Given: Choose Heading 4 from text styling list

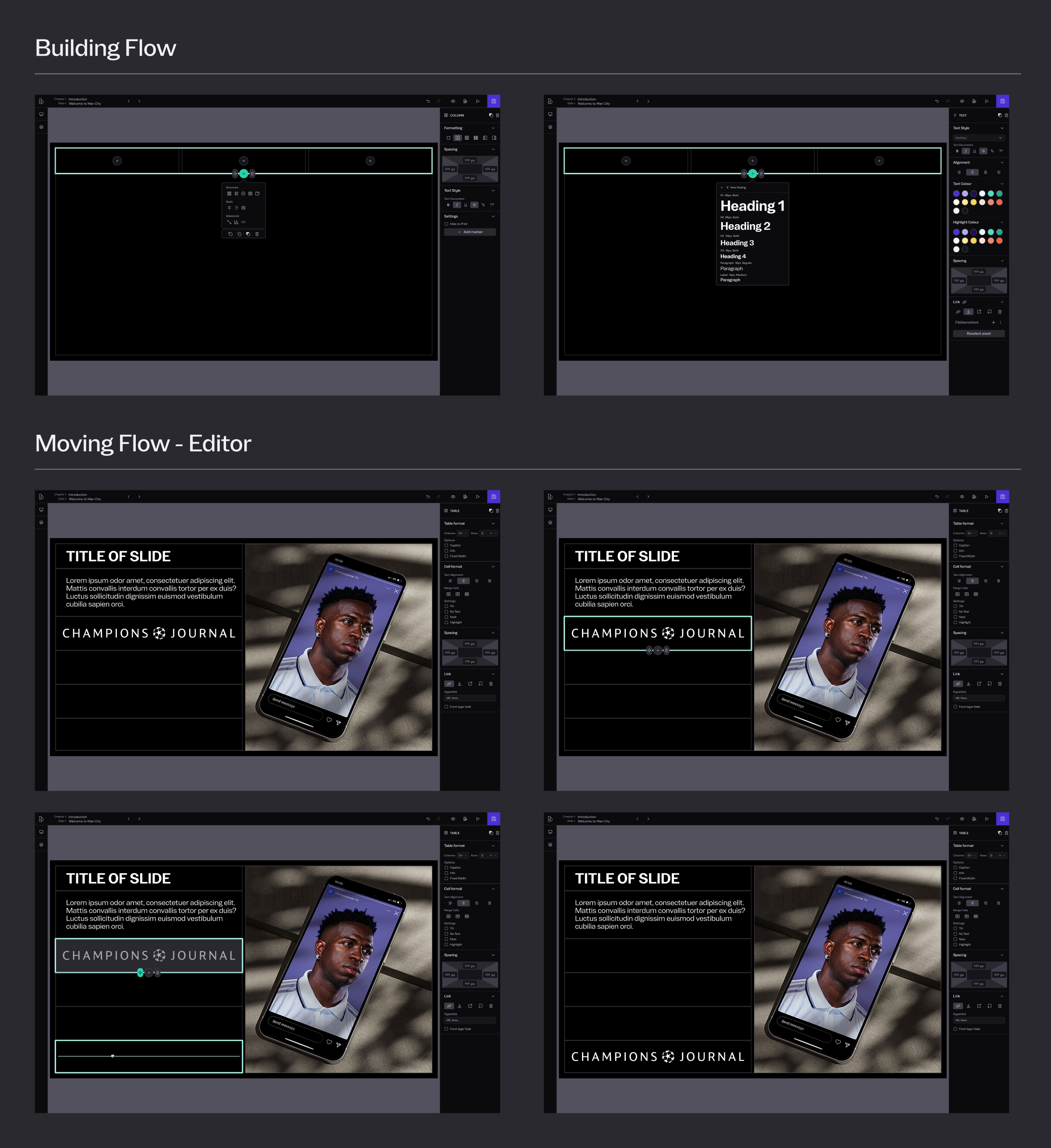Looking at the screenshot, I should coord(733,256).
